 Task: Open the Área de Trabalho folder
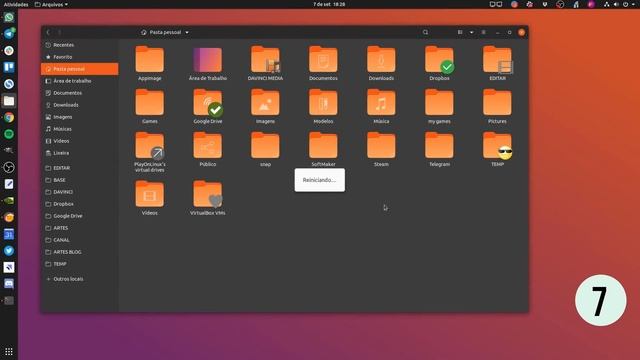click(x=207, y=63)
